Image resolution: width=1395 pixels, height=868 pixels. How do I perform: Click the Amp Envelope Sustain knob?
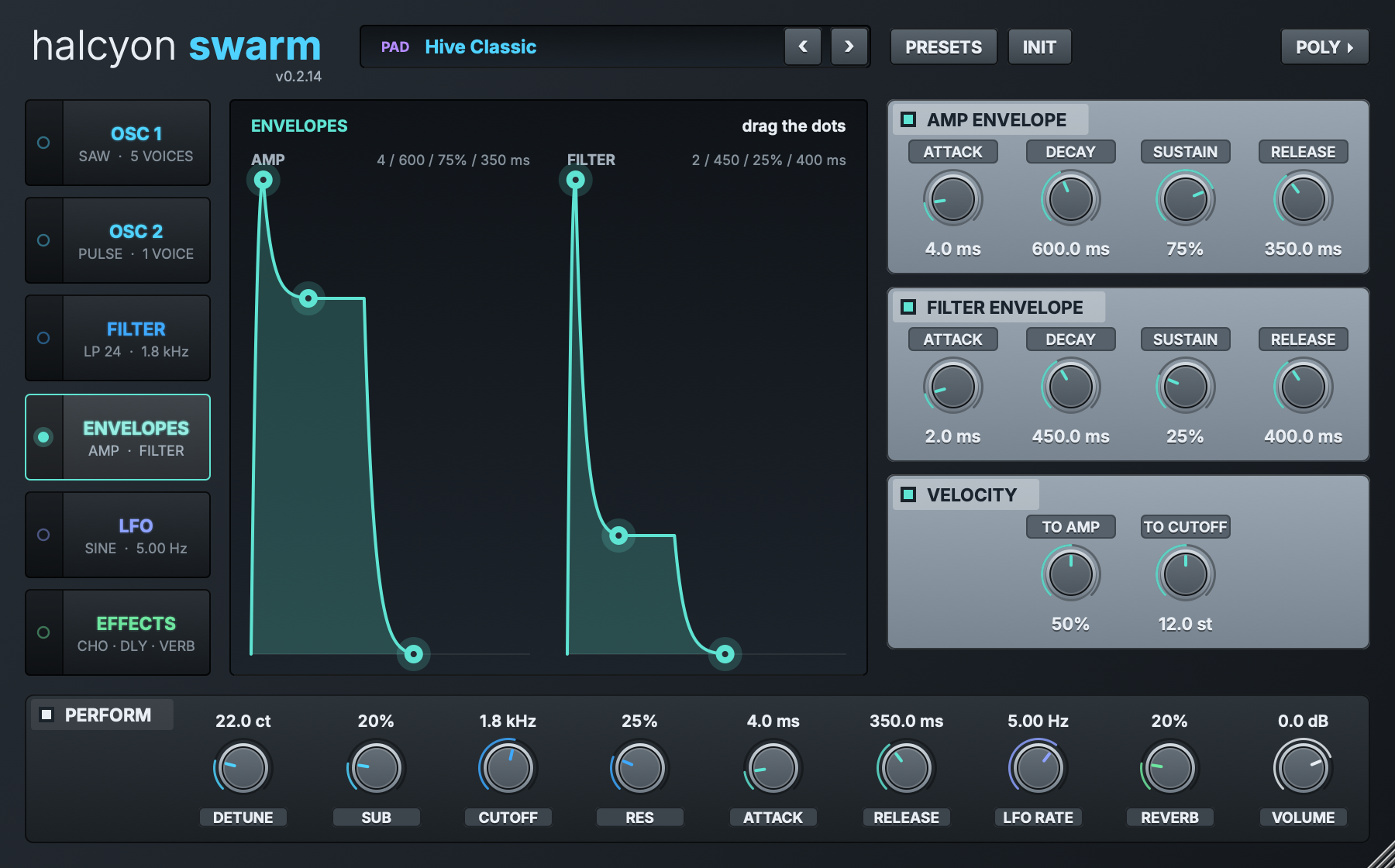click(1185, 199)
